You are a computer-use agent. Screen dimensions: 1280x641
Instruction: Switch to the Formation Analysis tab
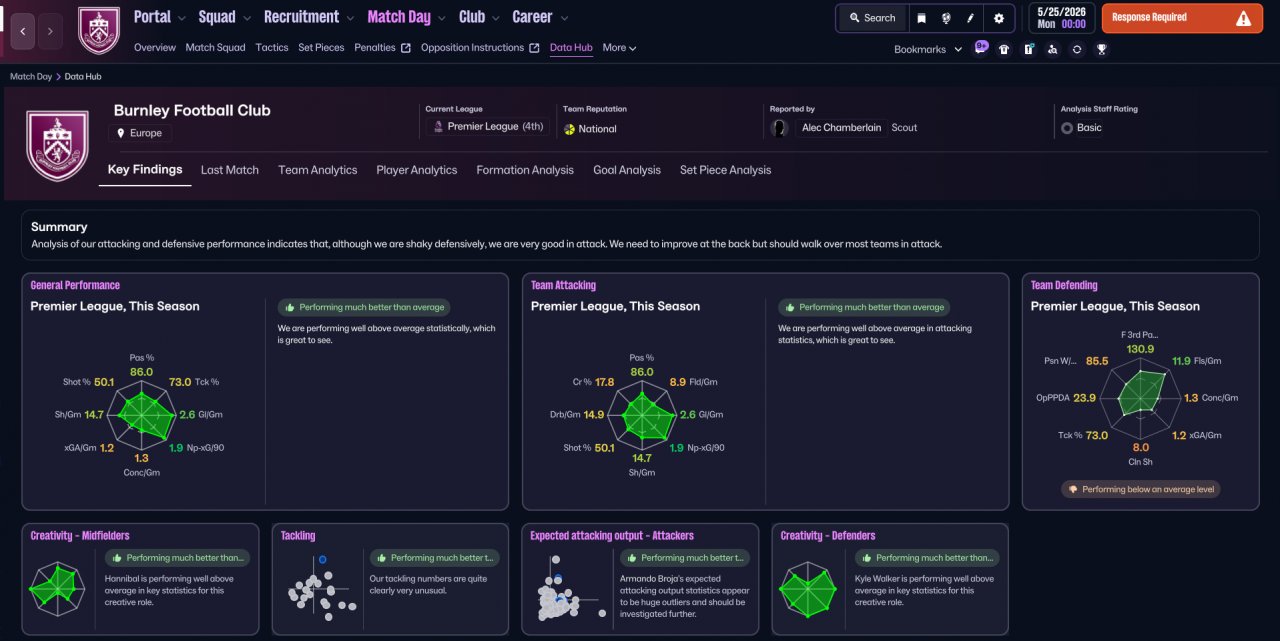pos(525,170)
